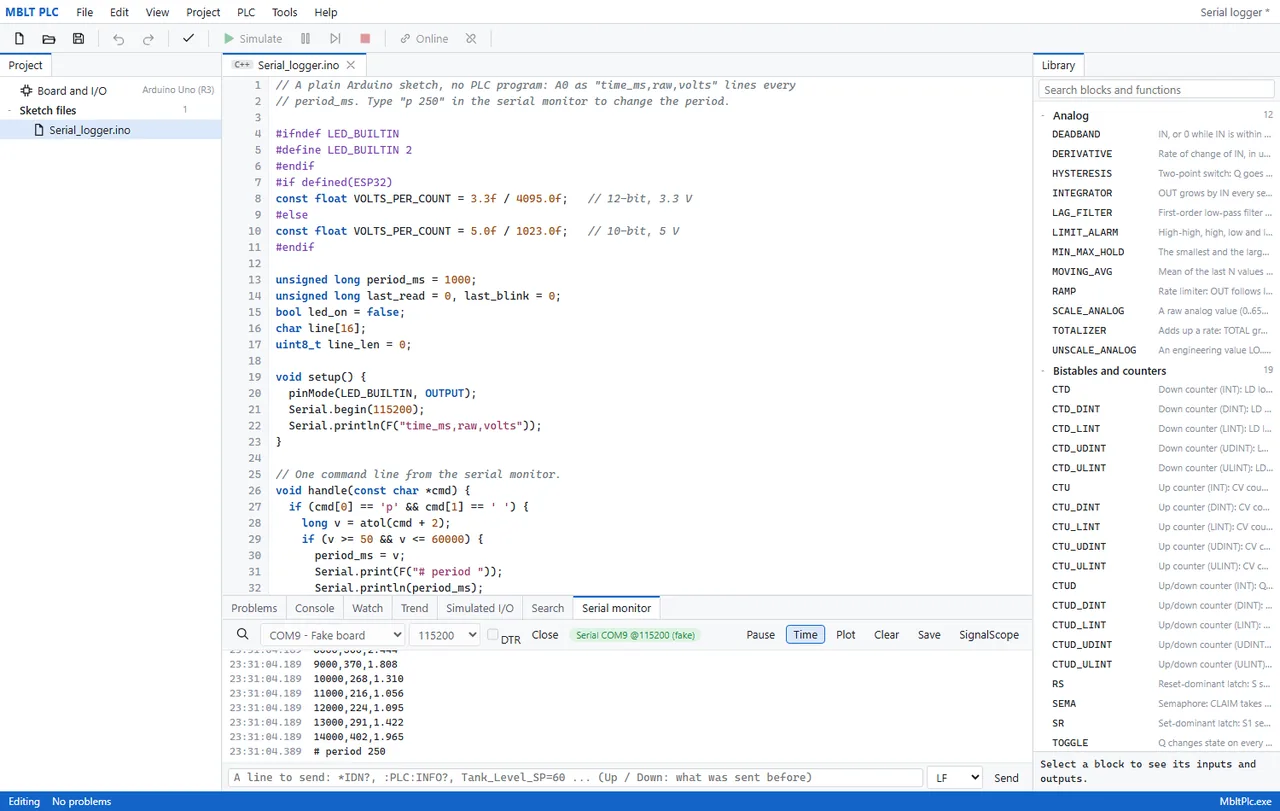This screenshot has width=1280, height=811.
Task: Stop simulation with red square icon
Action: click(365, 39)
